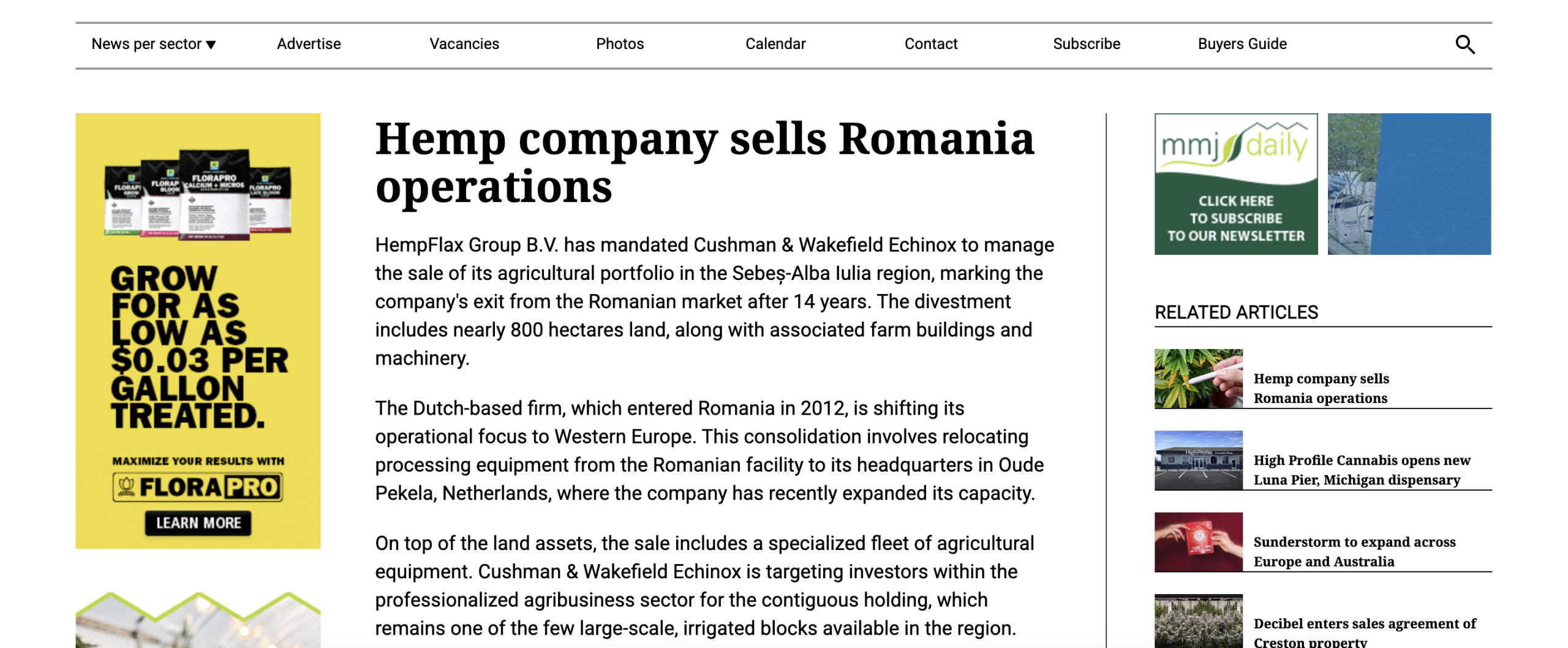Screen dimensions: 1568x648
Task: Read Sunderstorm to expand across Europe article
Action: click(x=1354, y=551)
